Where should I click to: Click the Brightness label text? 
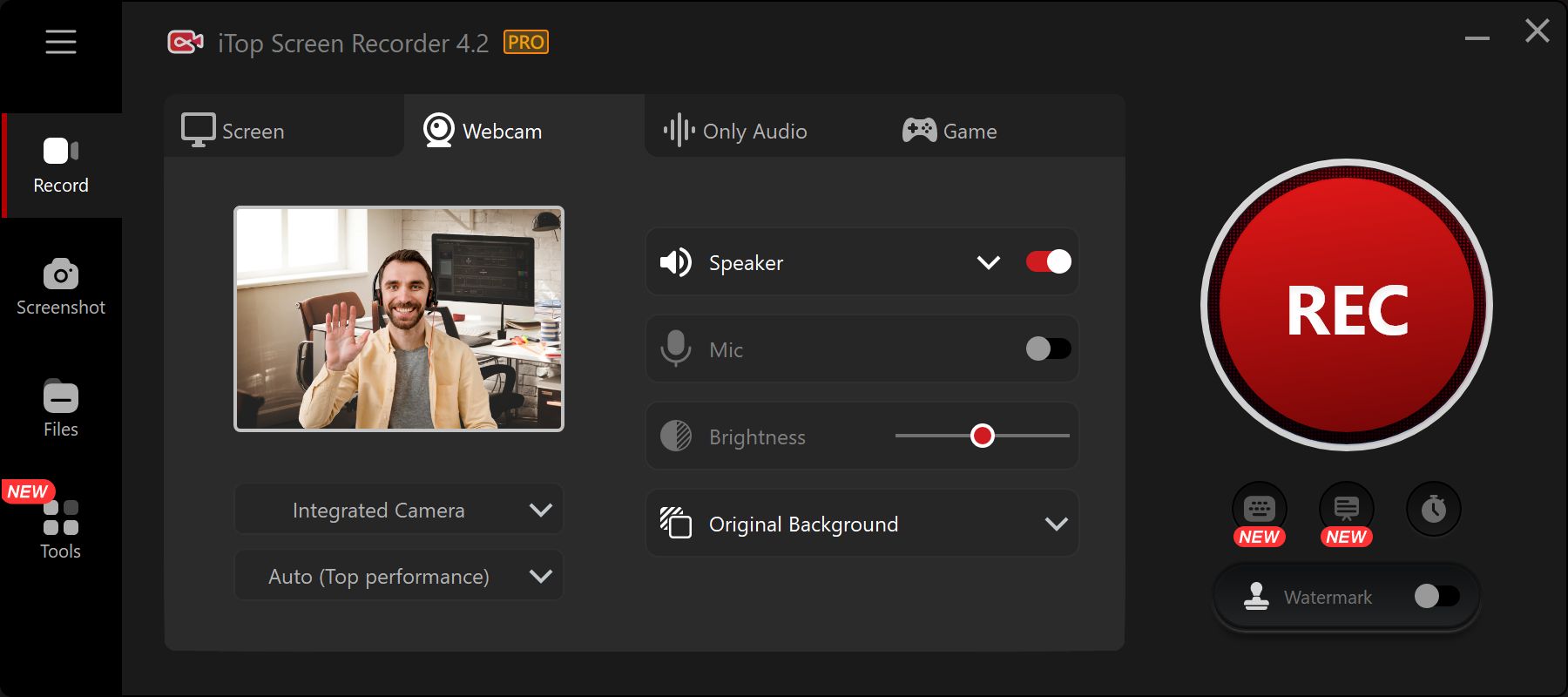[x=757, y=437]
